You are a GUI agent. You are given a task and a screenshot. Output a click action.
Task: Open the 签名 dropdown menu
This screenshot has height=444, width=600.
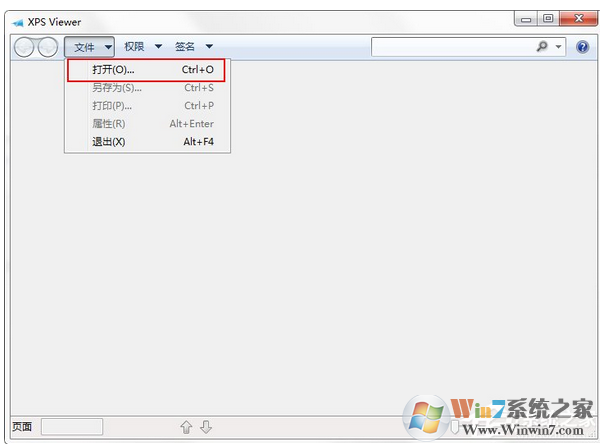point(194,47)
